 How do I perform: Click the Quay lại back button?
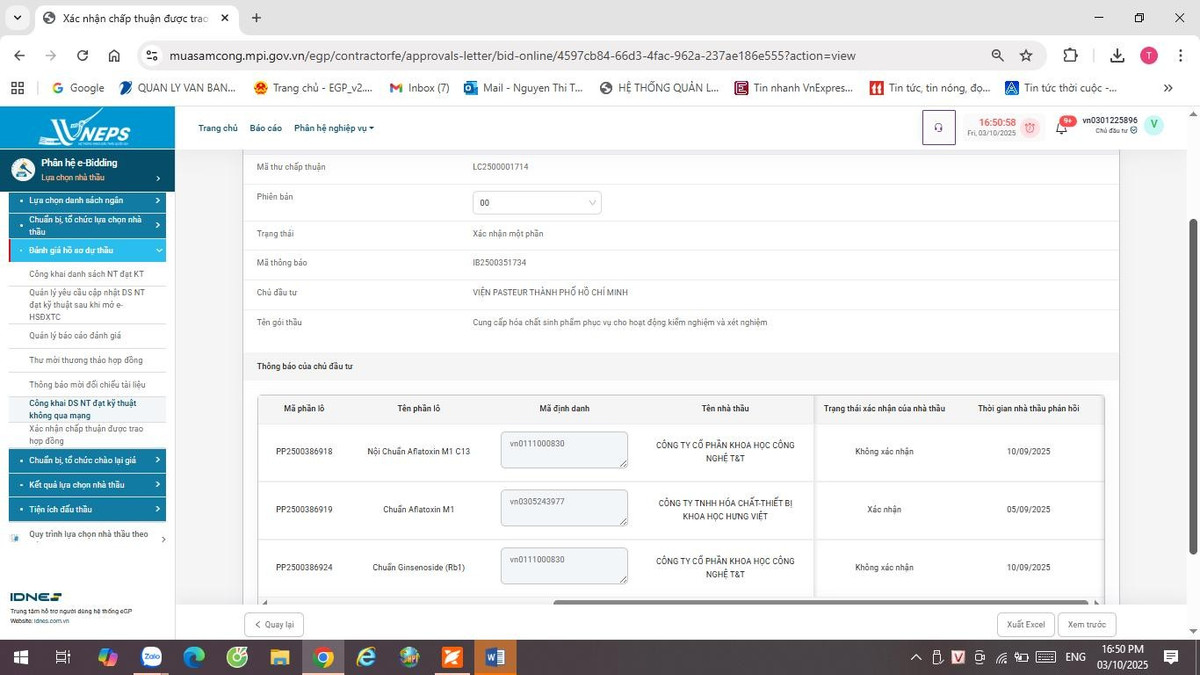click(x=274, y=625)
